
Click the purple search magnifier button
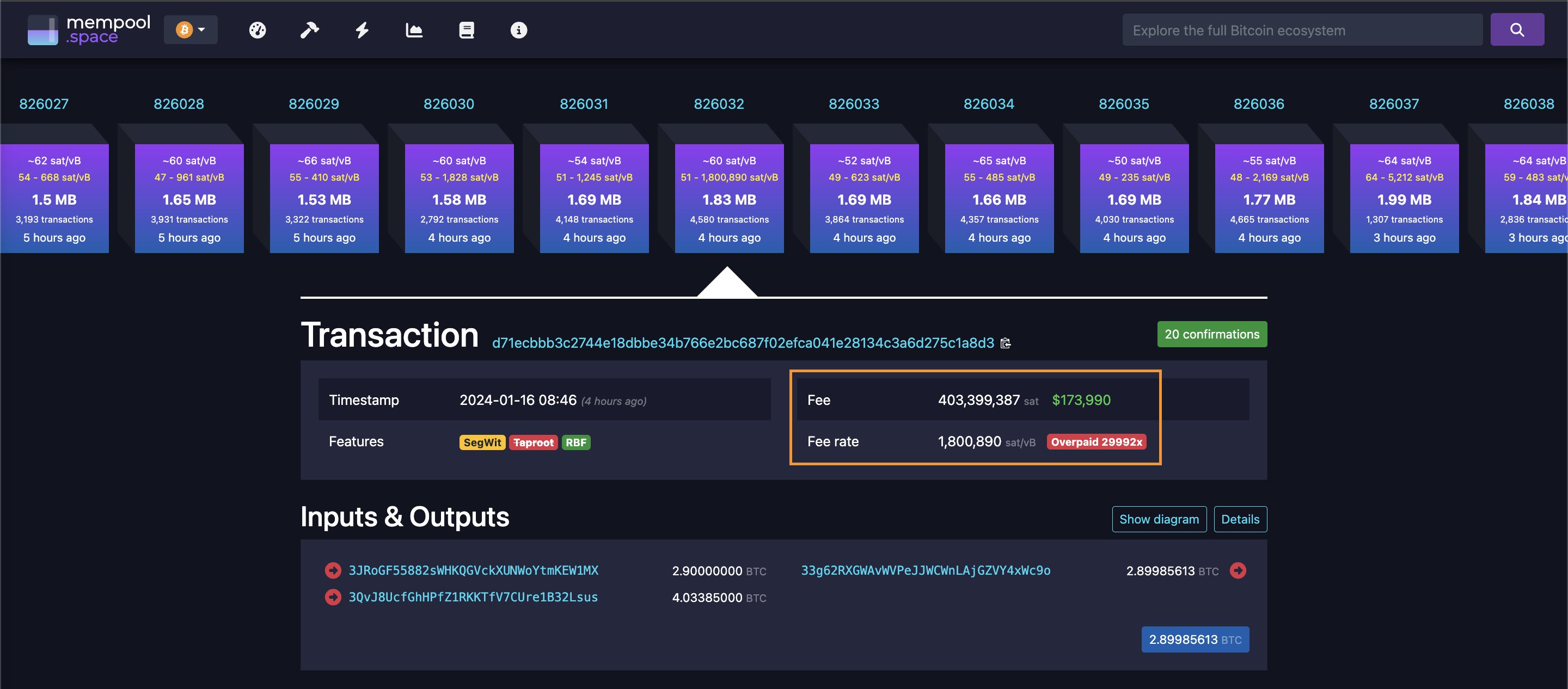tap(1516, 30)
